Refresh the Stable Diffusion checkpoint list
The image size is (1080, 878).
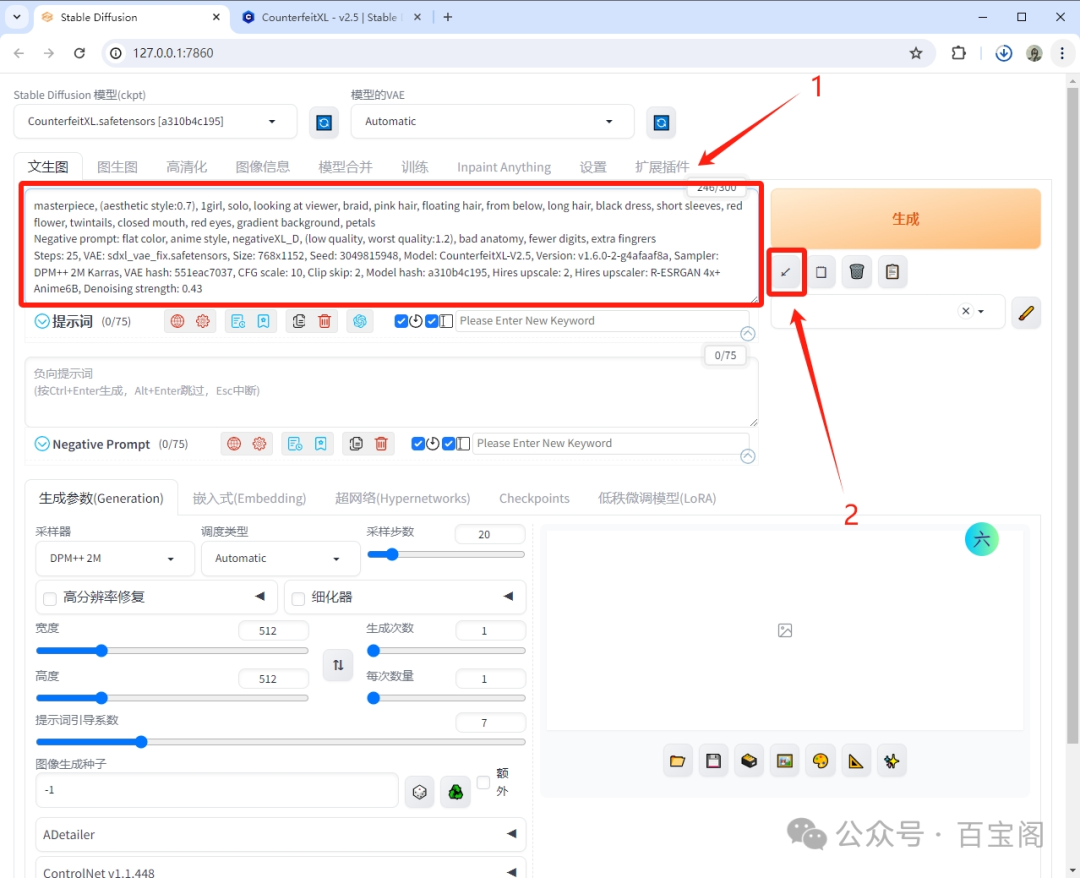tap(324, 123)
